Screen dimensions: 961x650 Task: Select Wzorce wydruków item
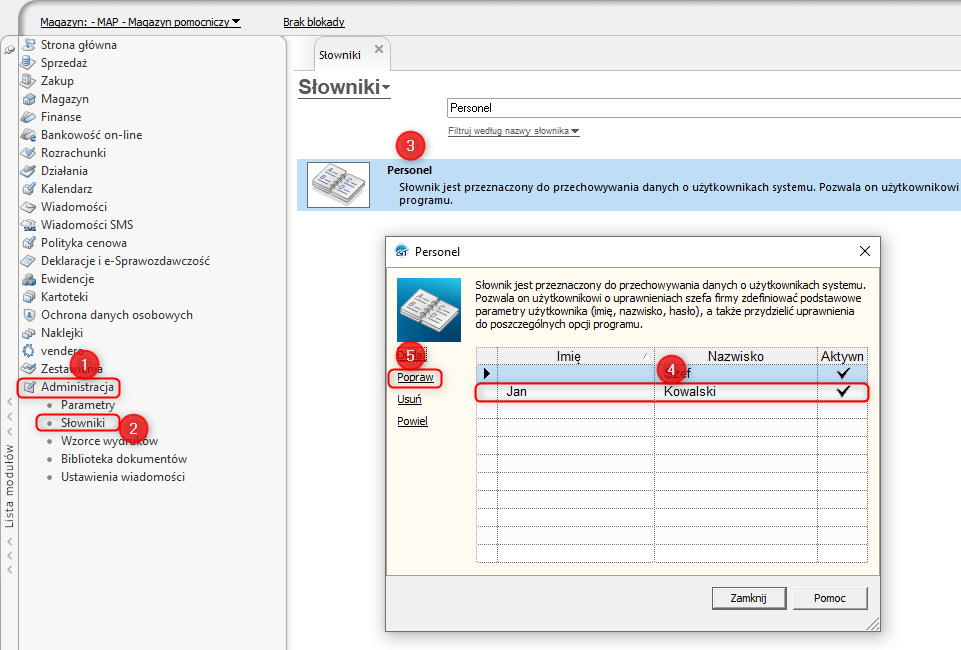(109, 441)
